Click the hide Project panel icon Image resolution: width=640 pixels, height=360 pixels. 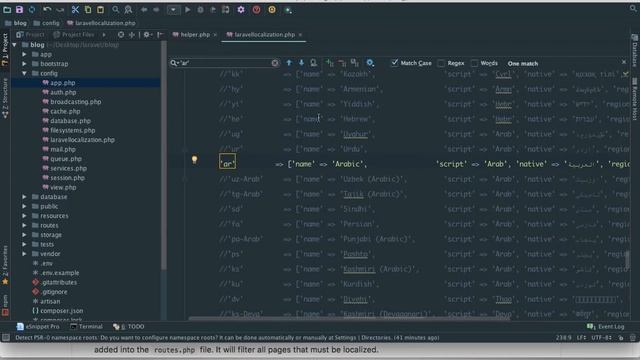click(x=160, y=35)
